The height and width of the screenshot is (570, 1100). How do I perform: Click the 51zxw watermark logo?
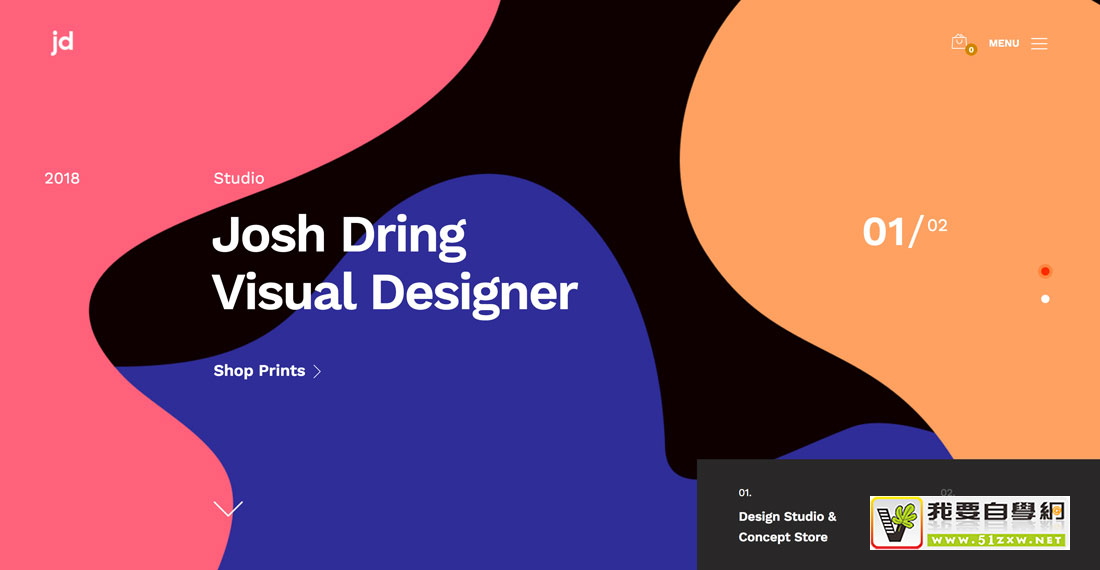coord(969,523)
